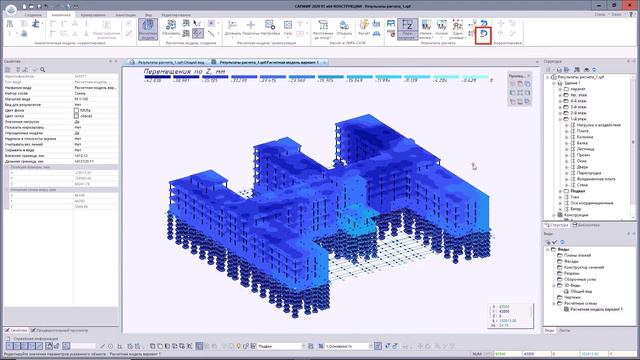Select Колонна in the Structure tree
Image resolution: width=640 pixels, height=360 pixels.
point(584,137)
